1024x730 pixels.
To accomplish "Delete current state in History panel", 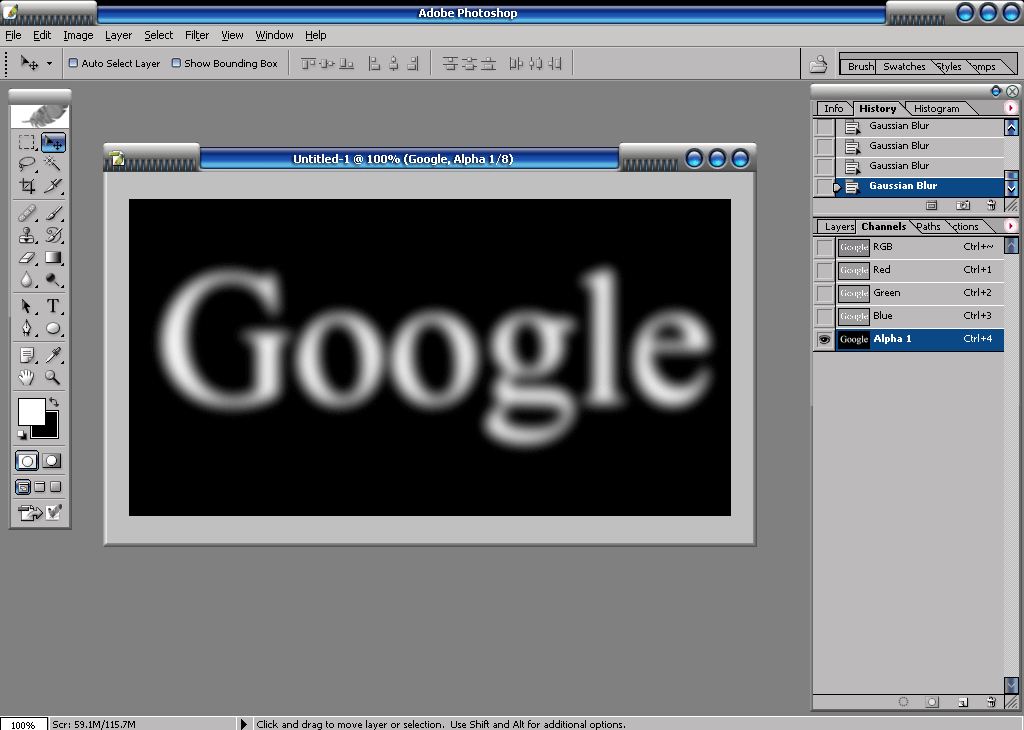I will (x=991, y=206).
